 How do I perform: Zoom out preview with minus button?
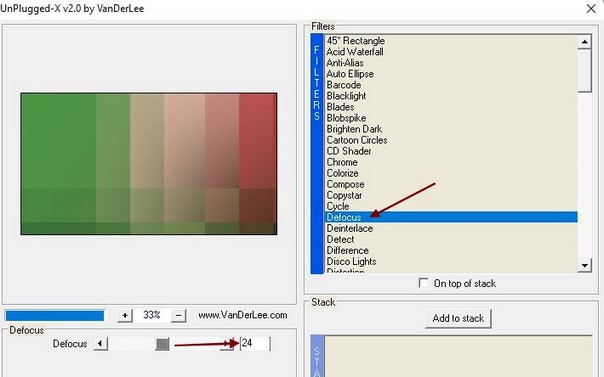point(178,316)
